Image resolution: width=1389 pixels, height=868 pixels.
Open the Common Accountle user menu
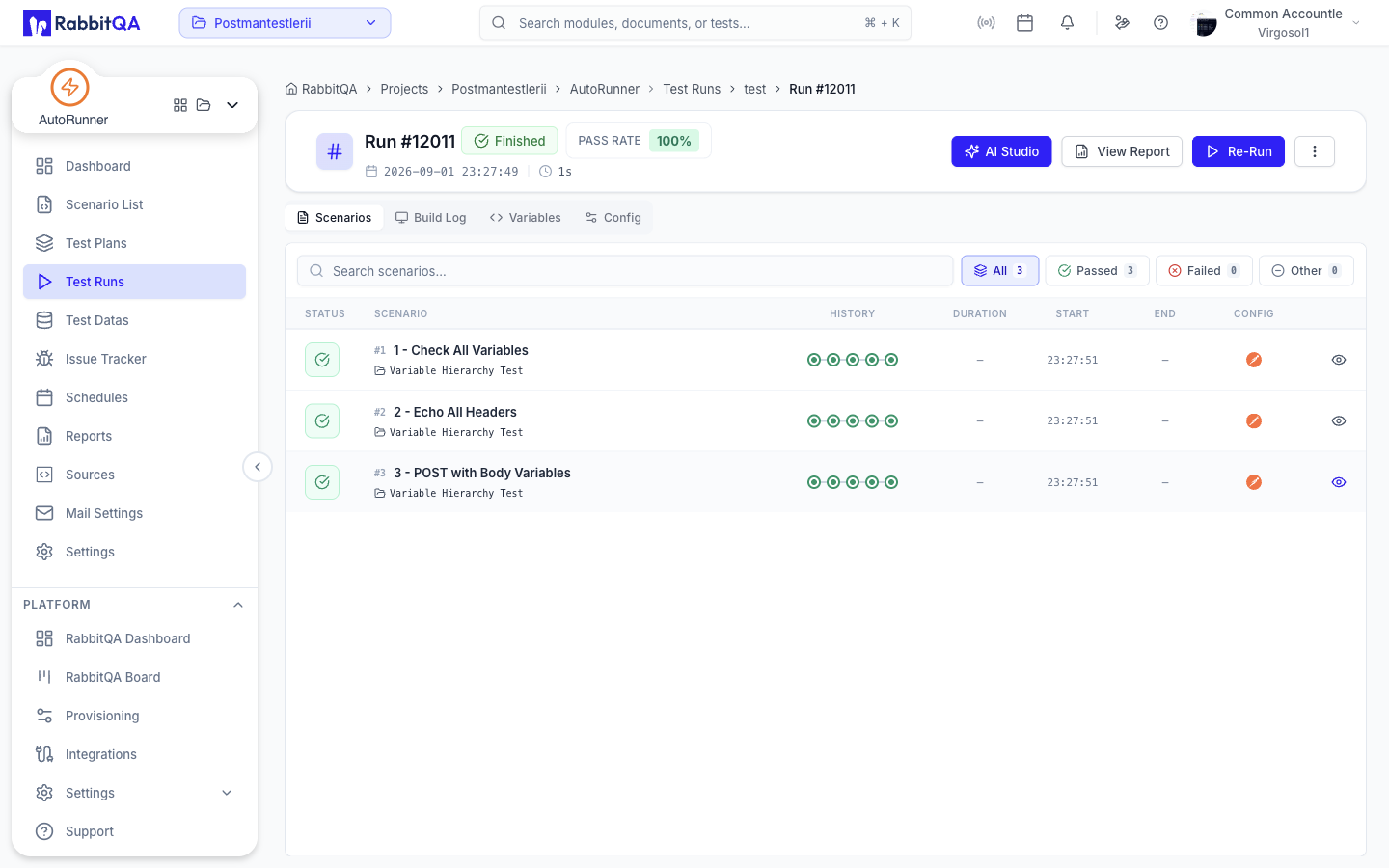[x=1276, y=23]
